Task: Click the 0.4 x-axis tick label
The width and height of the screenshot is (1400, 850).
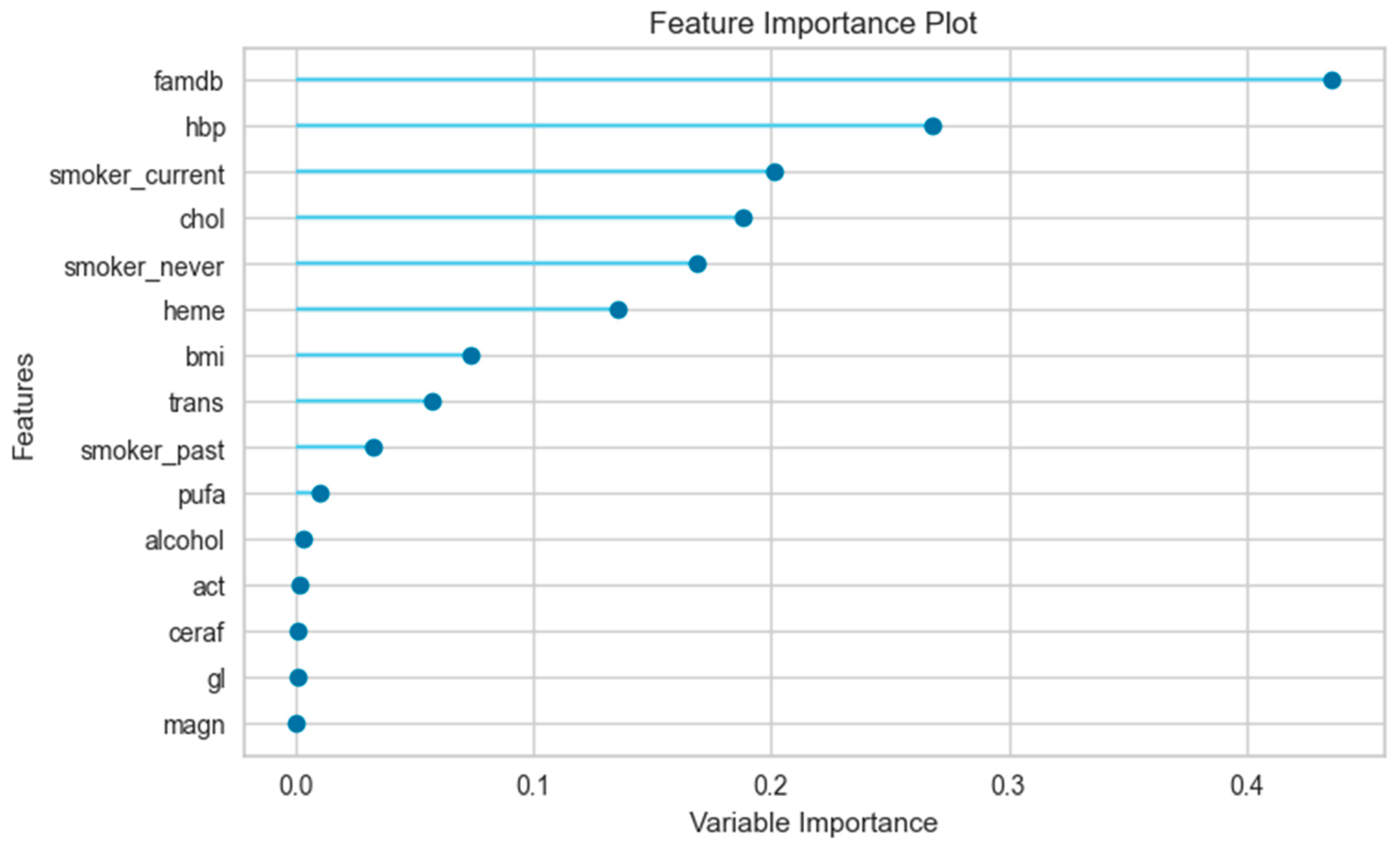Action: (x=1247, y=785)
